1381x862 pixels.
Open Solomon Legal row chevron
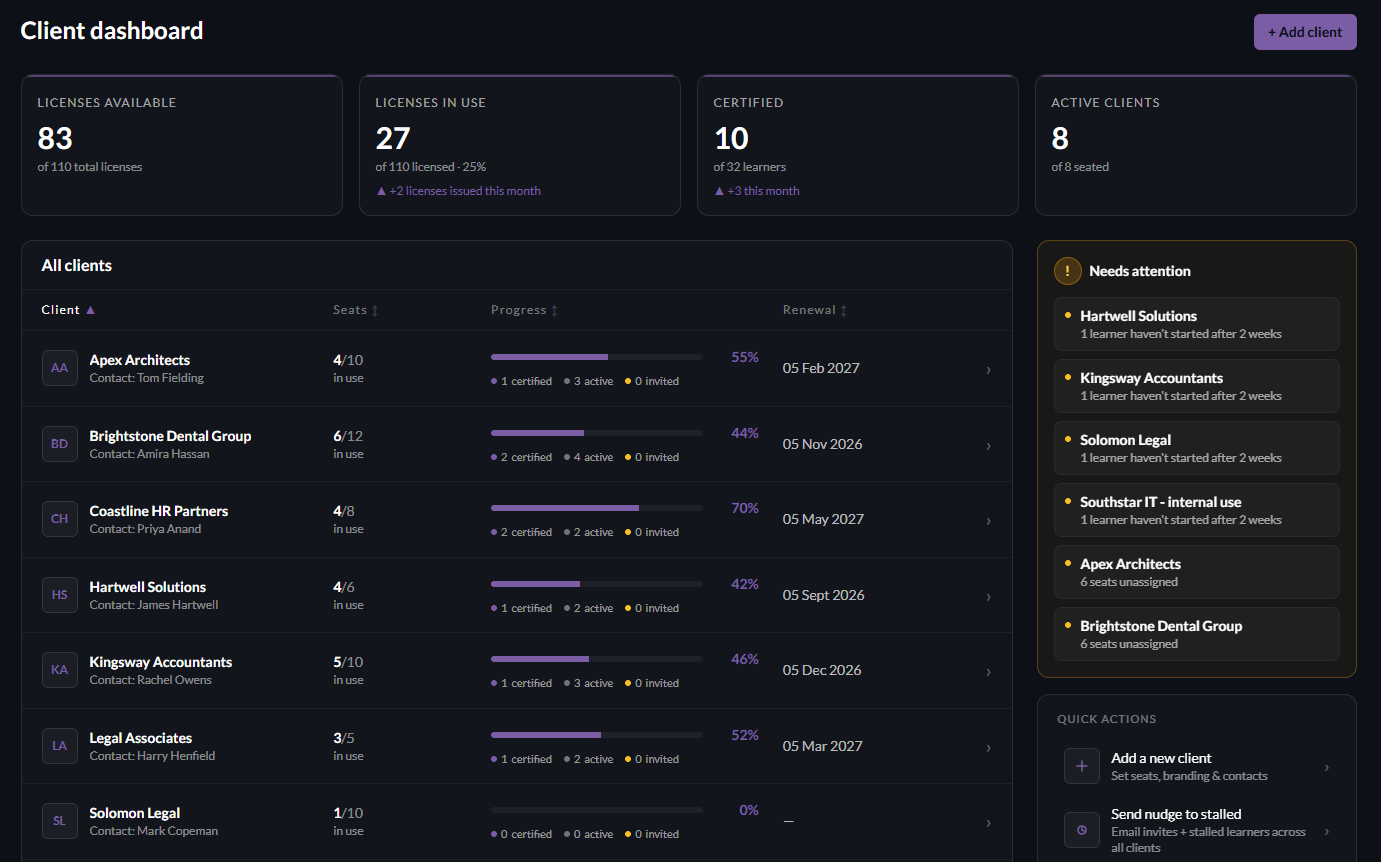pyautogui.click(x=988, y=823)
